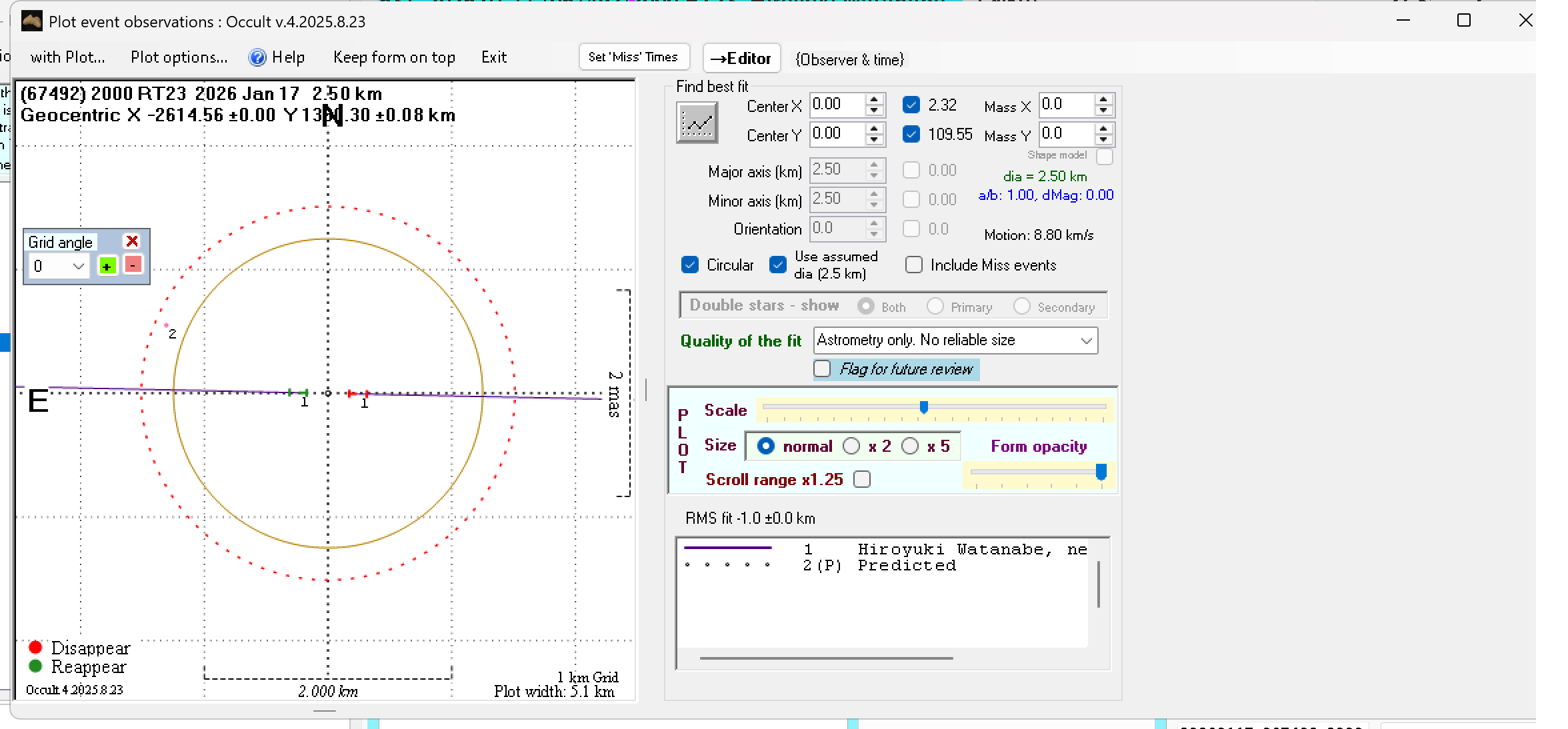
Task: Increase Mass X with up arrow
Action: click(1103, 99)
